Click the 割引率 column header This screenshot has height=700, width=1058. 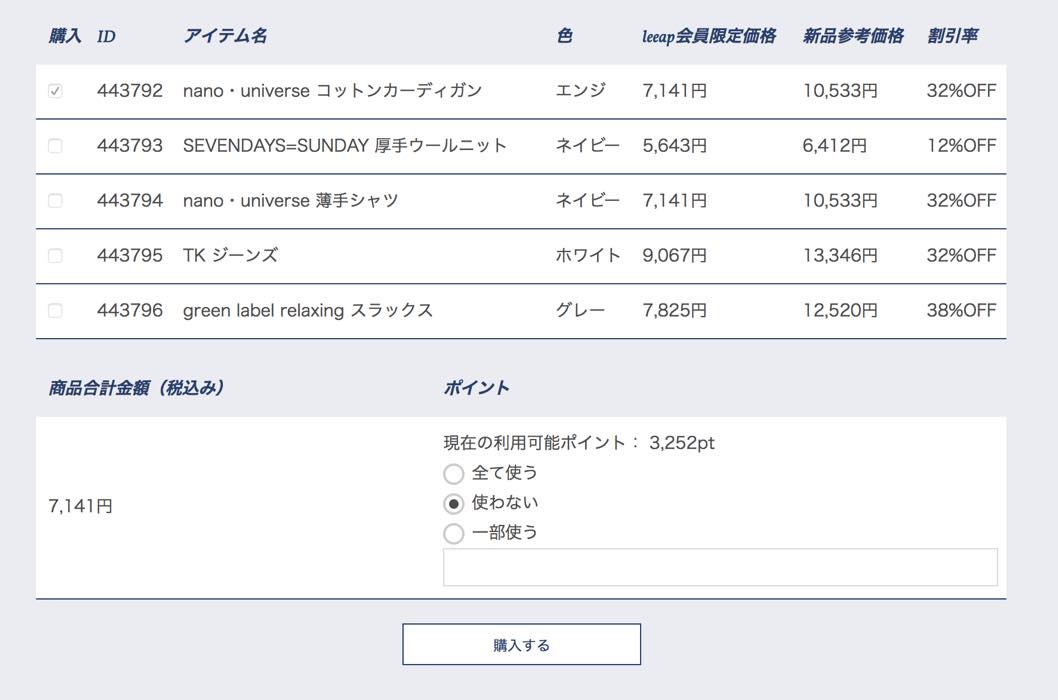point(952,36)
